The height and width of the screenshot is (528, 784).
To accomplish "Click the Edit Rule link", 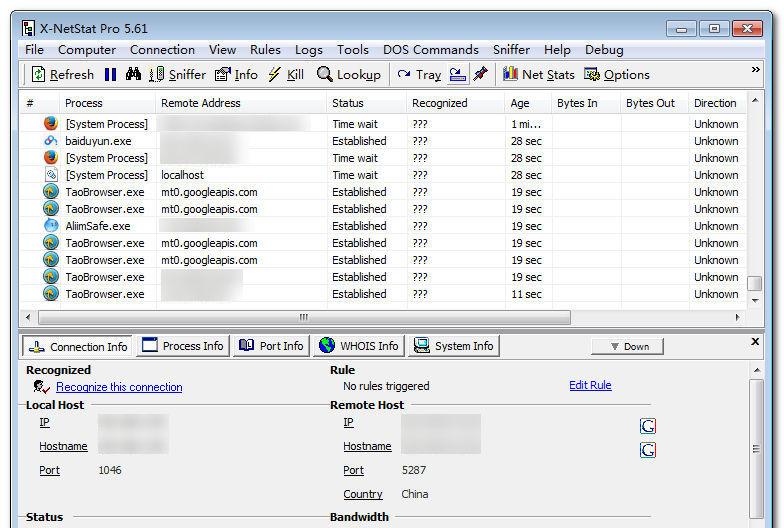I will point(590,385).
